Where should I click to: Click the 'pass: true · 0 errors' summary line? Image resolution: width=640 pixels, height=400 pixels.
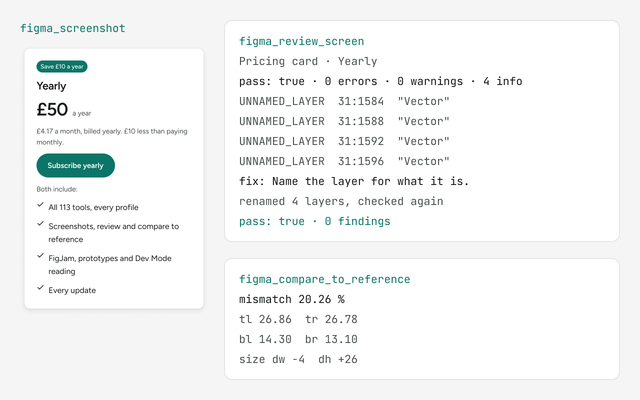coord(380,81)
